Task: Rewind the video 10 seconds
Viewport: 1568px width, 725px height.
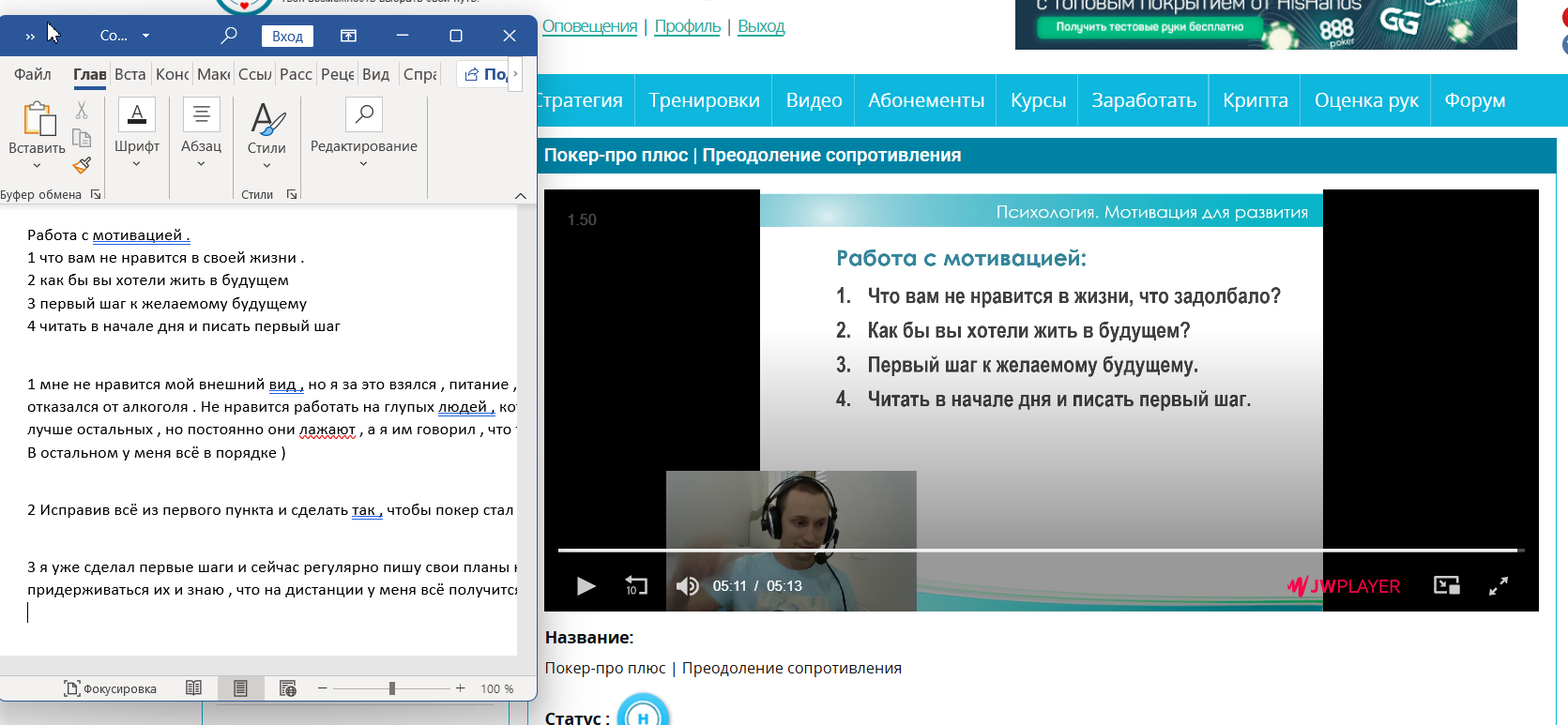Action: (x=636, y=586)
